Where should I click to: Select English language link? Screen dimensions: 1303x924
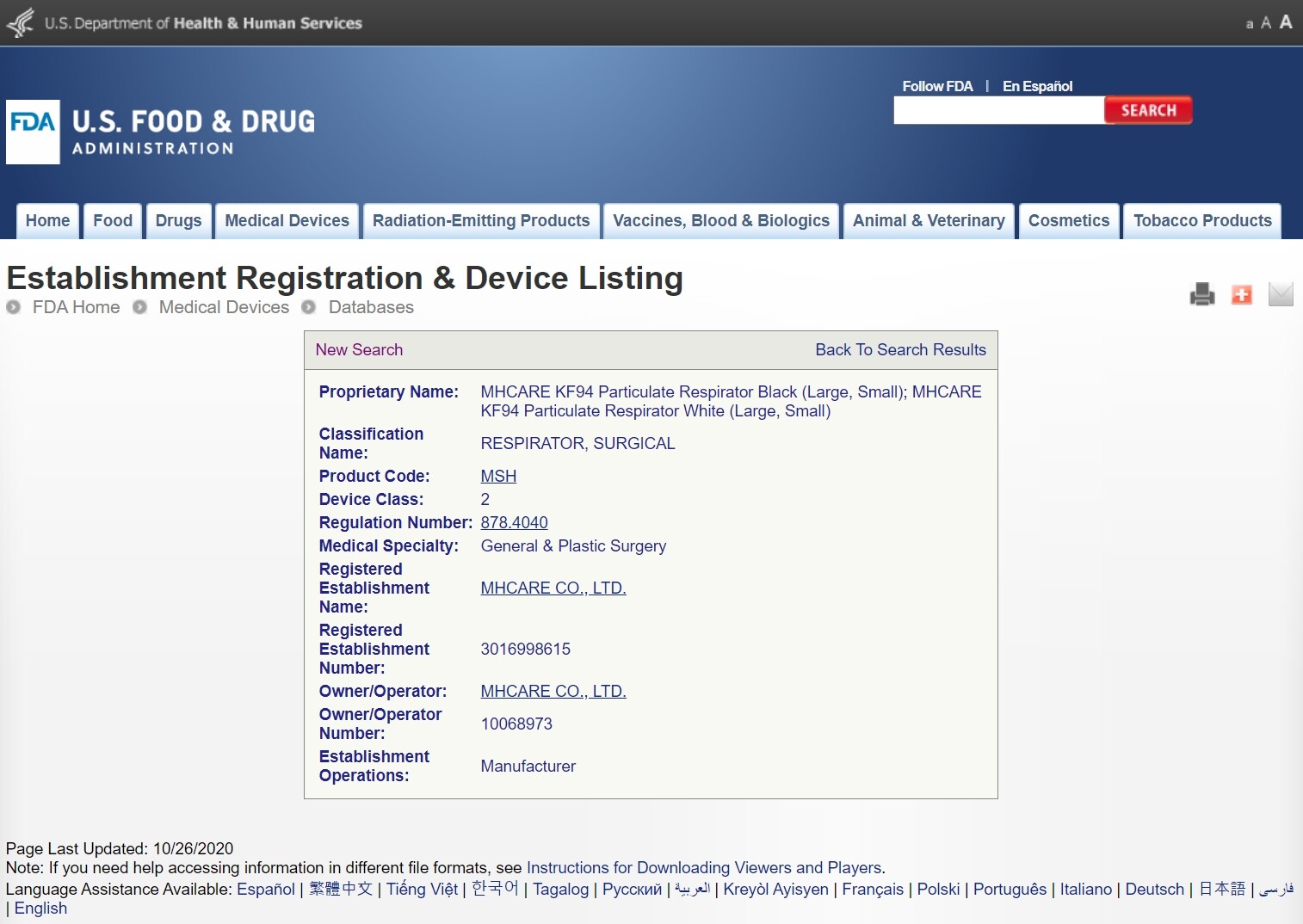coord(40,909)
